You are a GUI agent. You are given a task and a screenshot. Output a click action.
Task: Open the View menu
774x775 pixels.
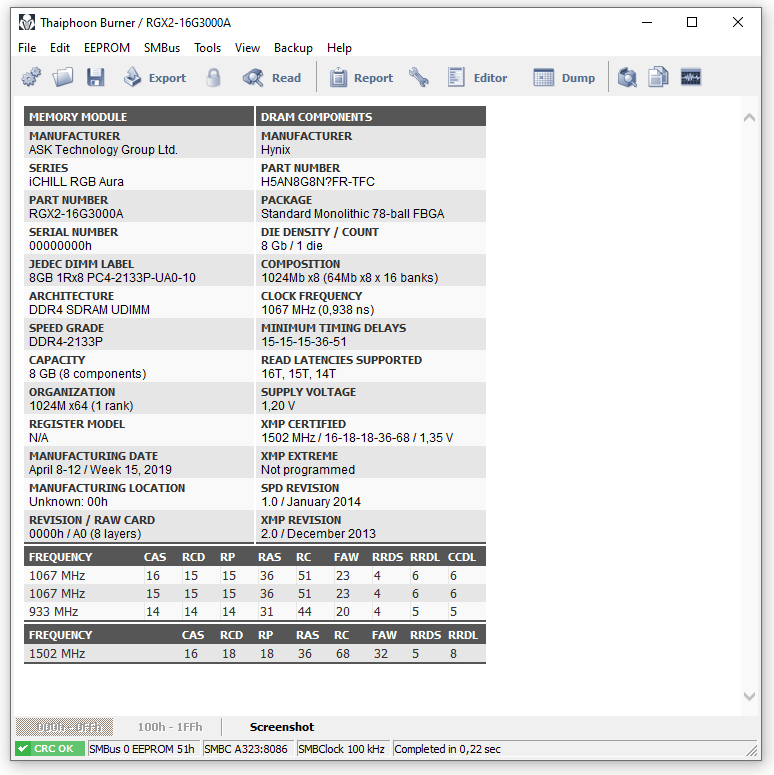(x=247, y=48)
